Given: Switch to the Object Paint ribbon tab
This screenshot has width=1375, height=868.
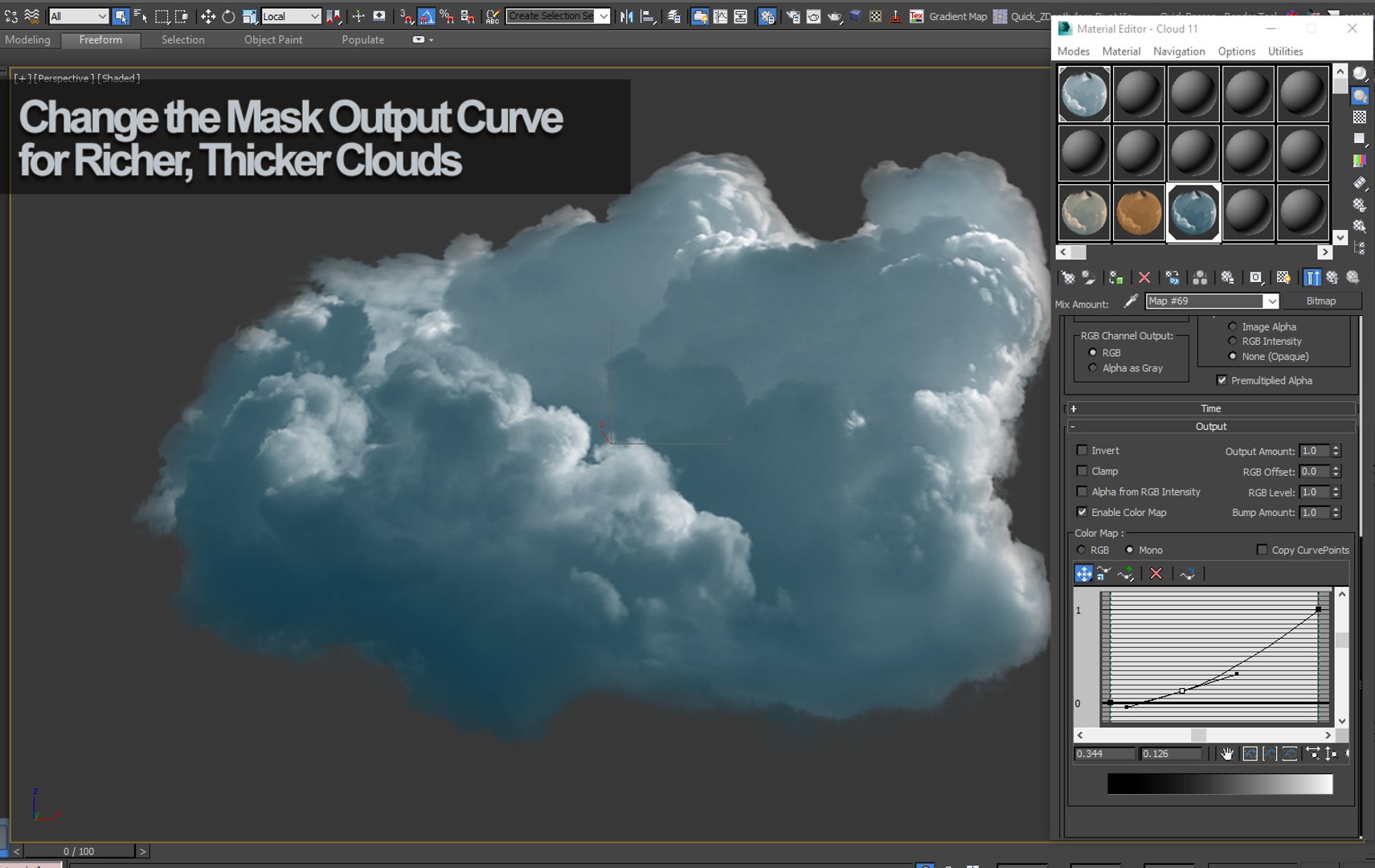Looking at the screenshot, I should point(273,39).
